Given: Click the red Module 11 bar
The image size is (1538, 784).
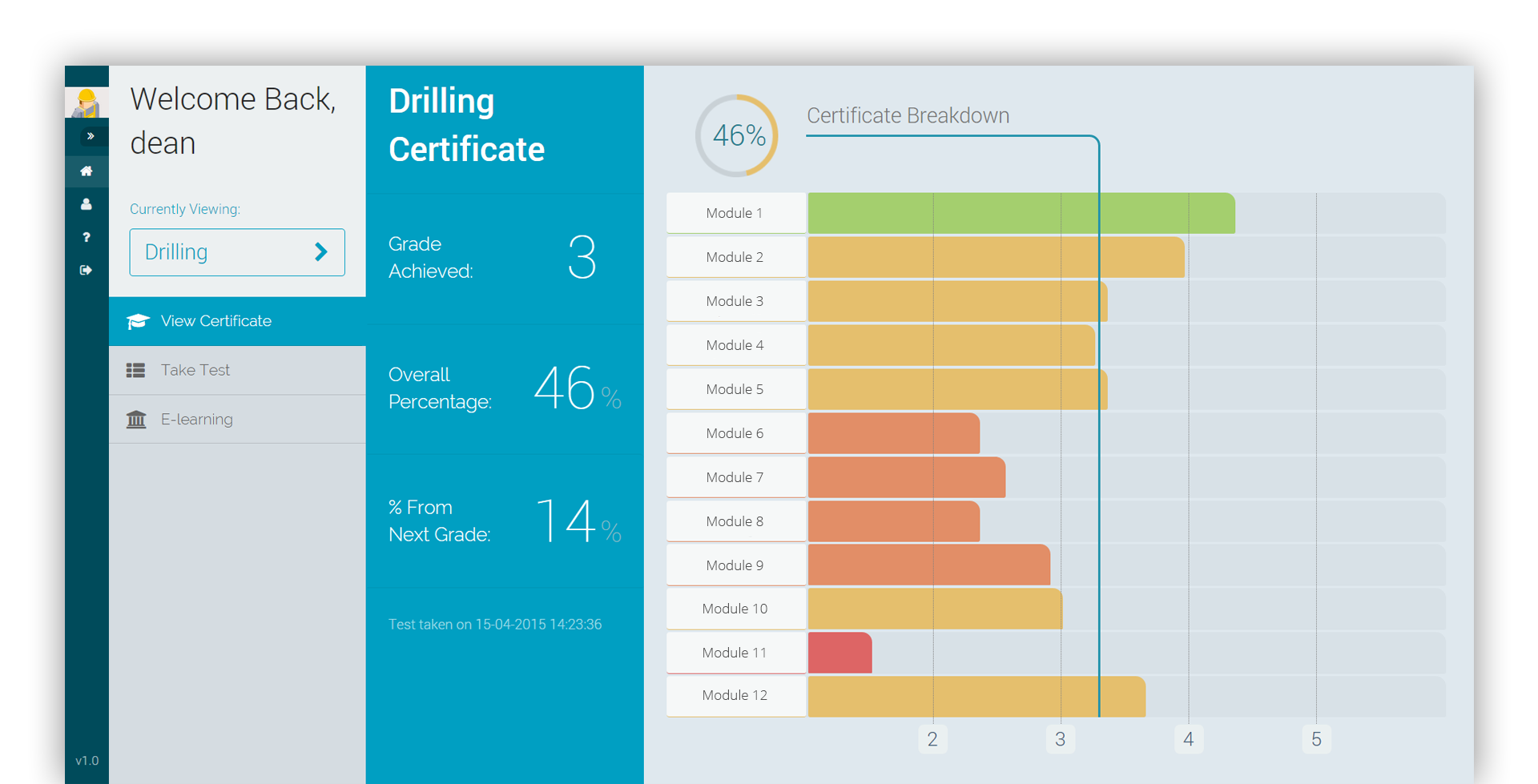Looking at the screenshot, I should [x=839, y=653].
